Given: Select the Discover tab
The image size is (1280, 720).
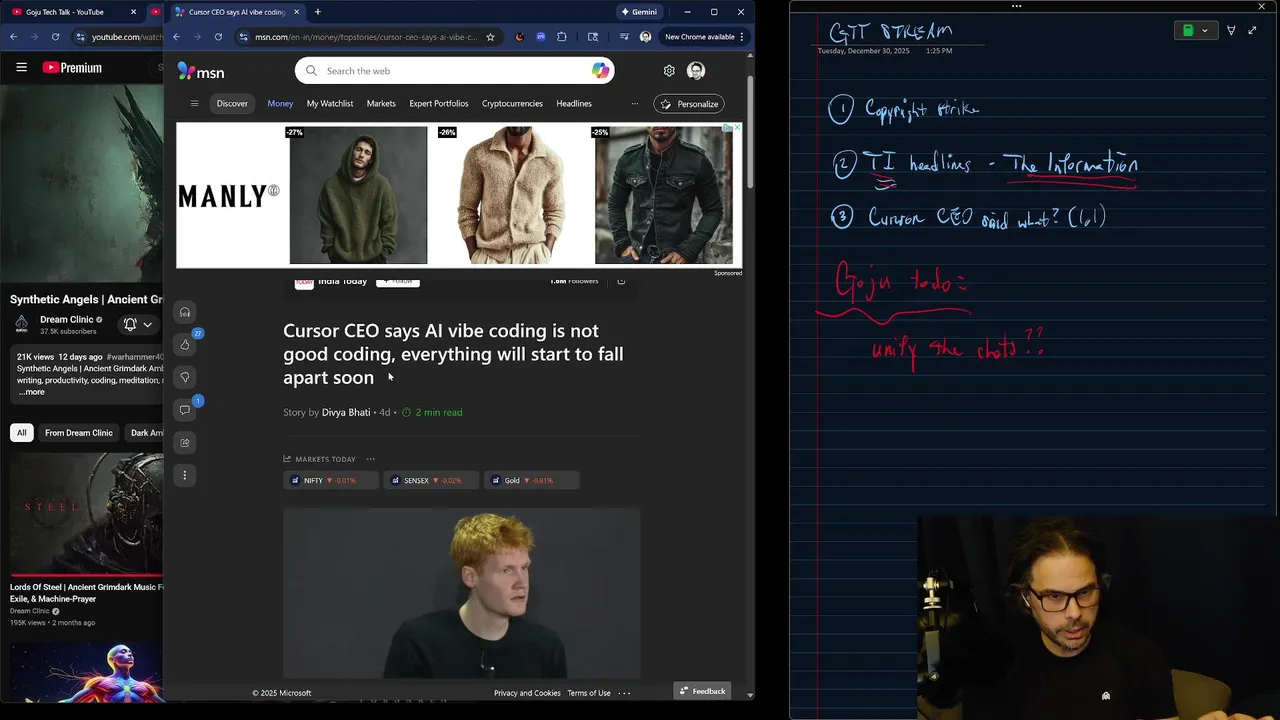Looking at the screenshot, I should click(x=232, y=103).
